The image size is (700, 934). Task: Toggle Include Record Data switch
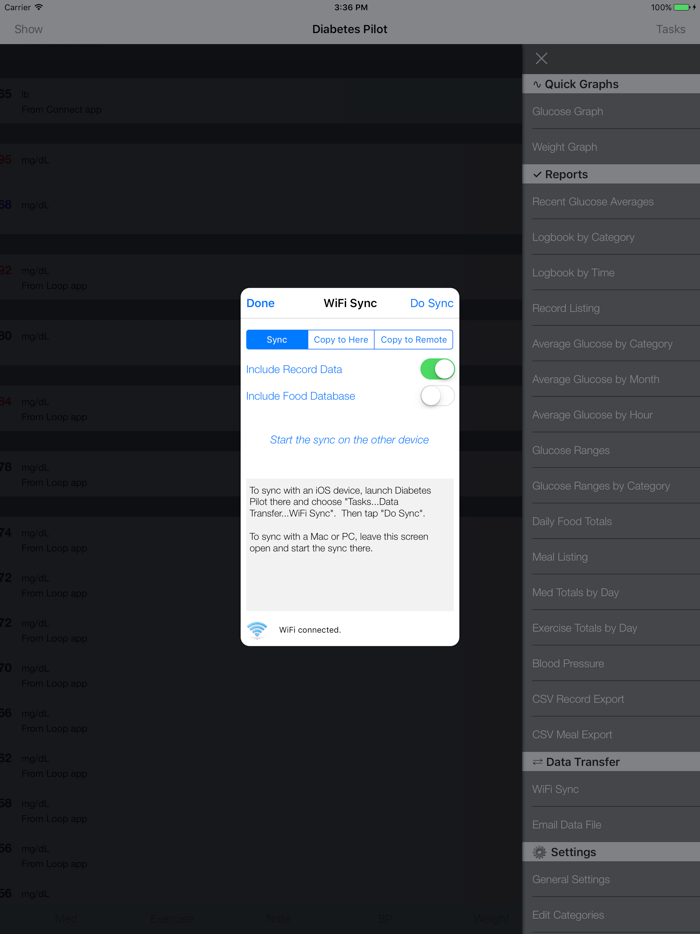click(x=437, y=369)
